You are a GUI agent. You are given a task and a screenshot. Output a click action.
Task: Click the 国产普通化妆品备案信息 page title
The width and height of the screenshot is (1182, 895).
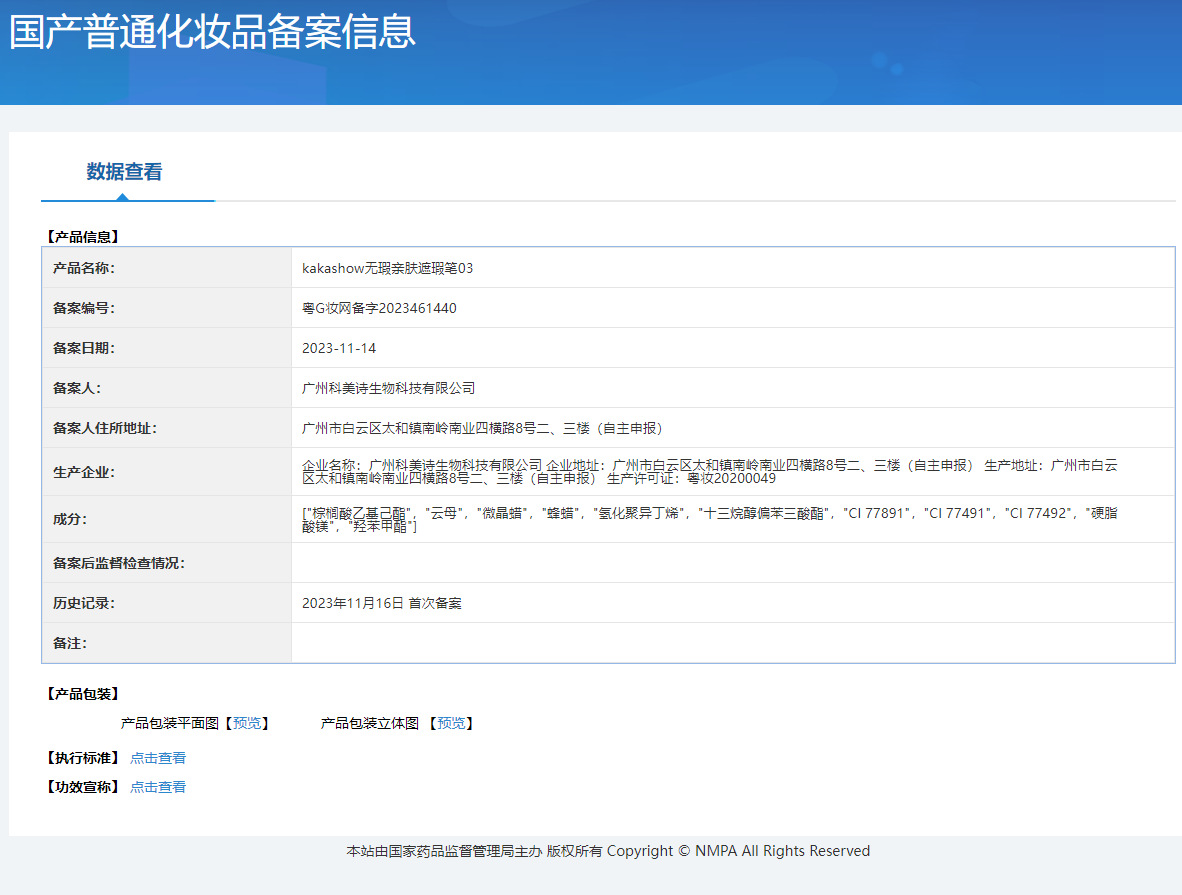pos(212,32)
